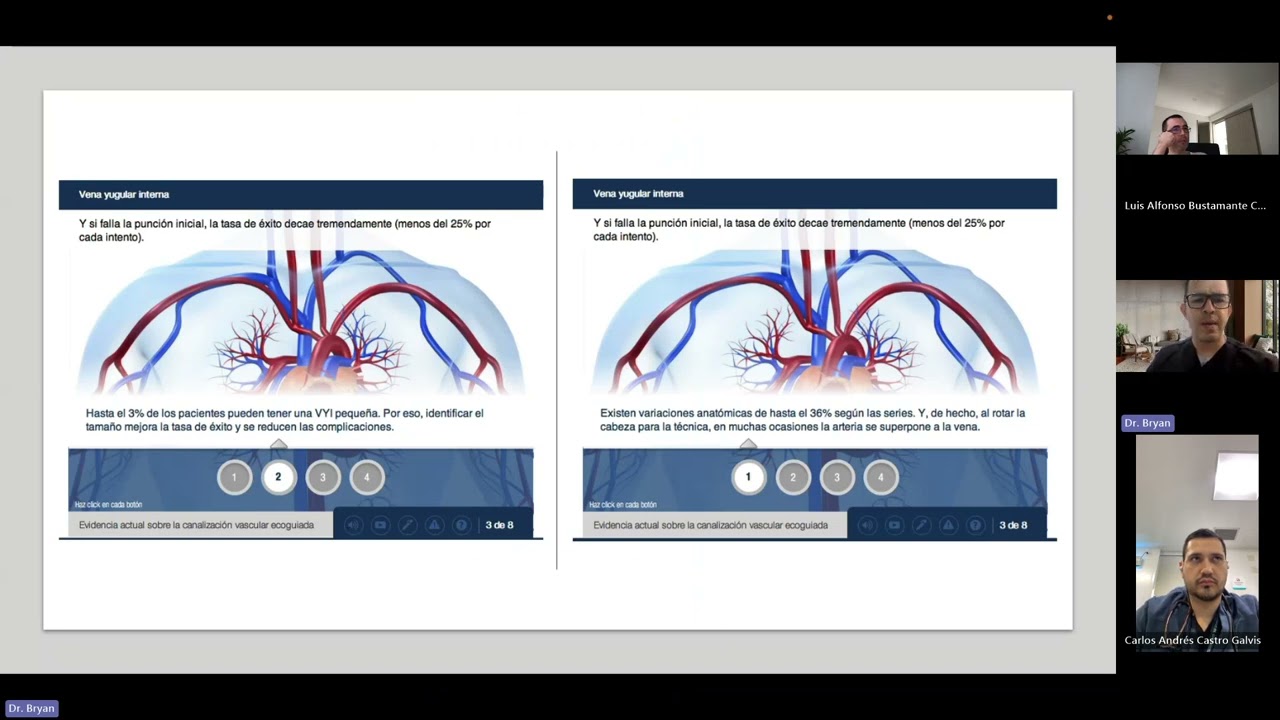1280x720 pixels.
Task: Click the speaker audio icon in right slide toolbar
Action: point(867,525)
